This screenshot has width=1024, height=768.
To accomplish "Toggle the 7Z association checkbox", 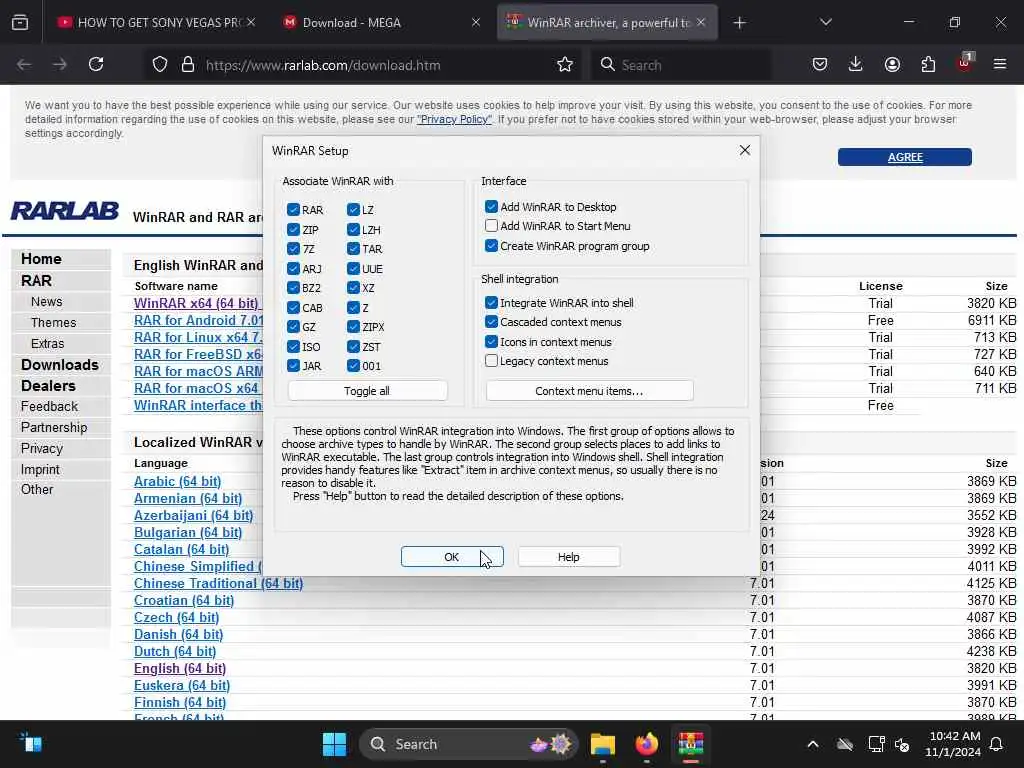I will click(293, 249).
